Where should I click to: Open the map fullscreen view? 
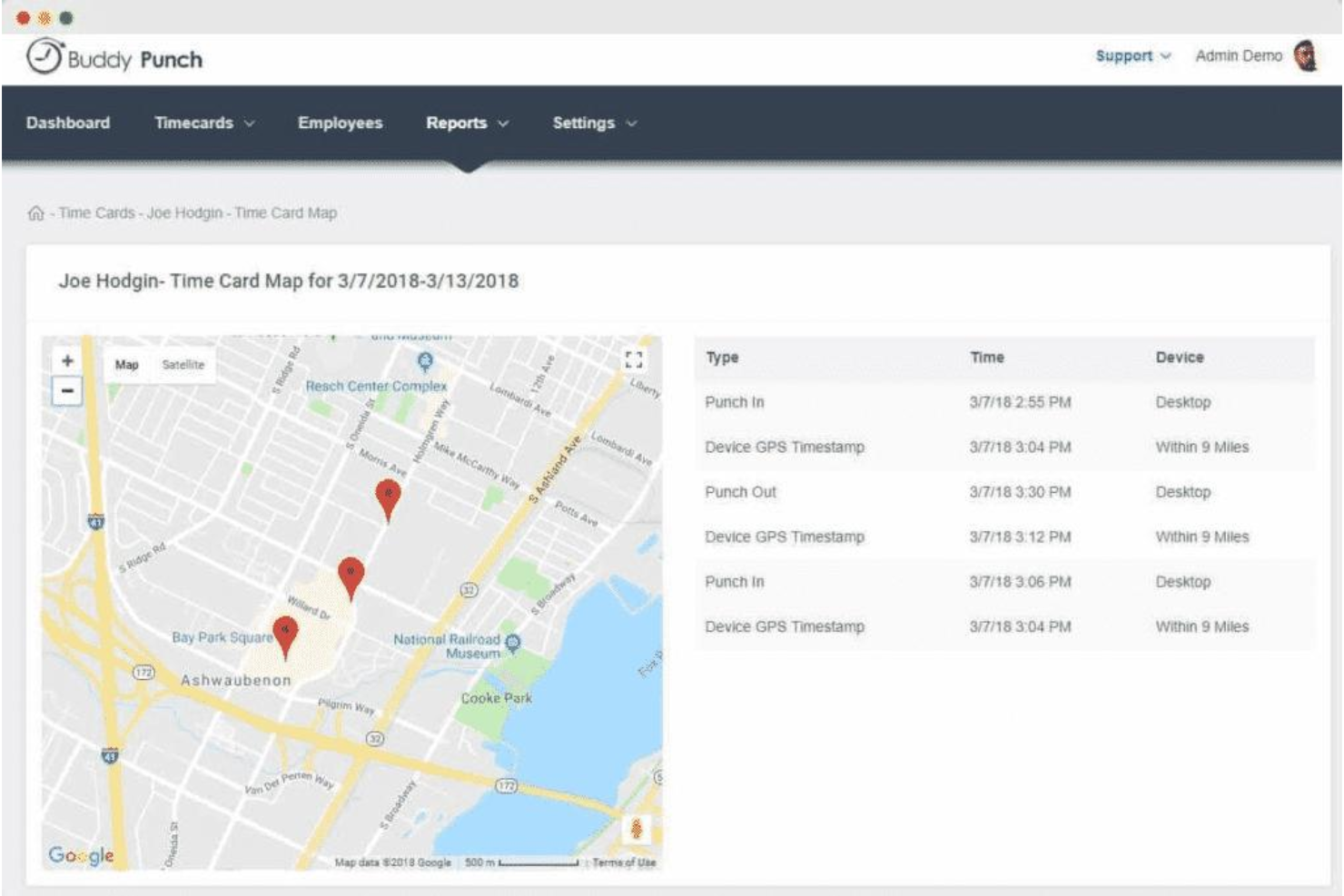(x=636, y=359)
